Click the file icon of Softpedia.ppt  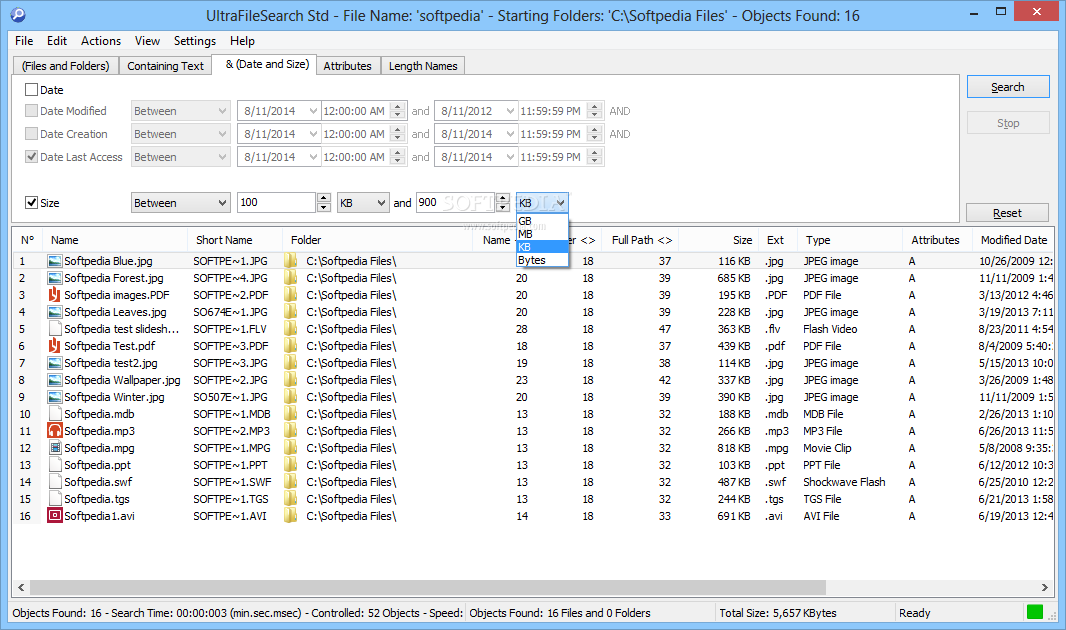click(54, 465)
